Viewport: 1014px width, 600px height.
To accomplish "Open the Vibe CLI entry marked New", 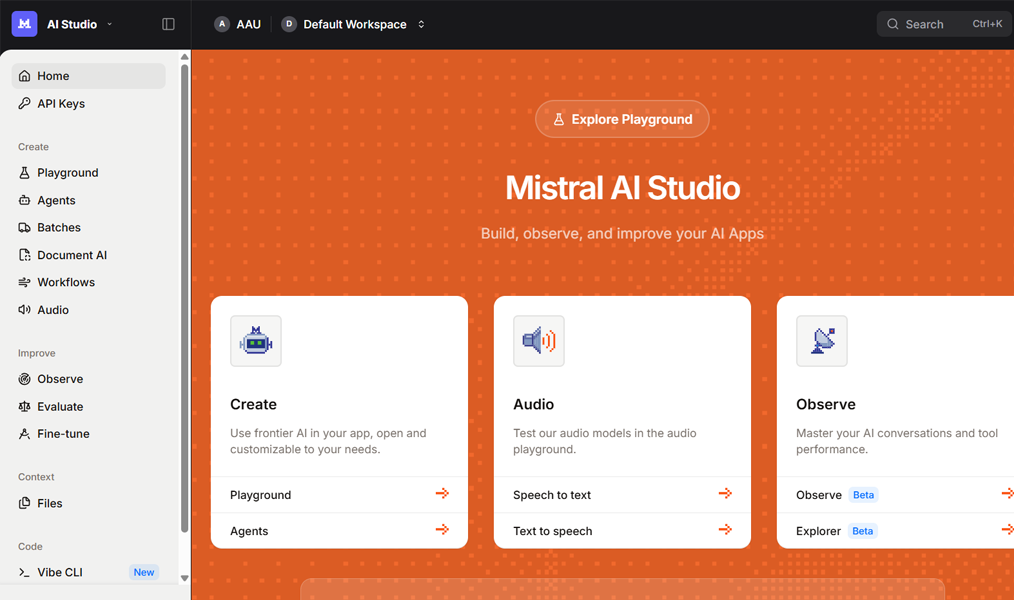I will click(64, 571).
